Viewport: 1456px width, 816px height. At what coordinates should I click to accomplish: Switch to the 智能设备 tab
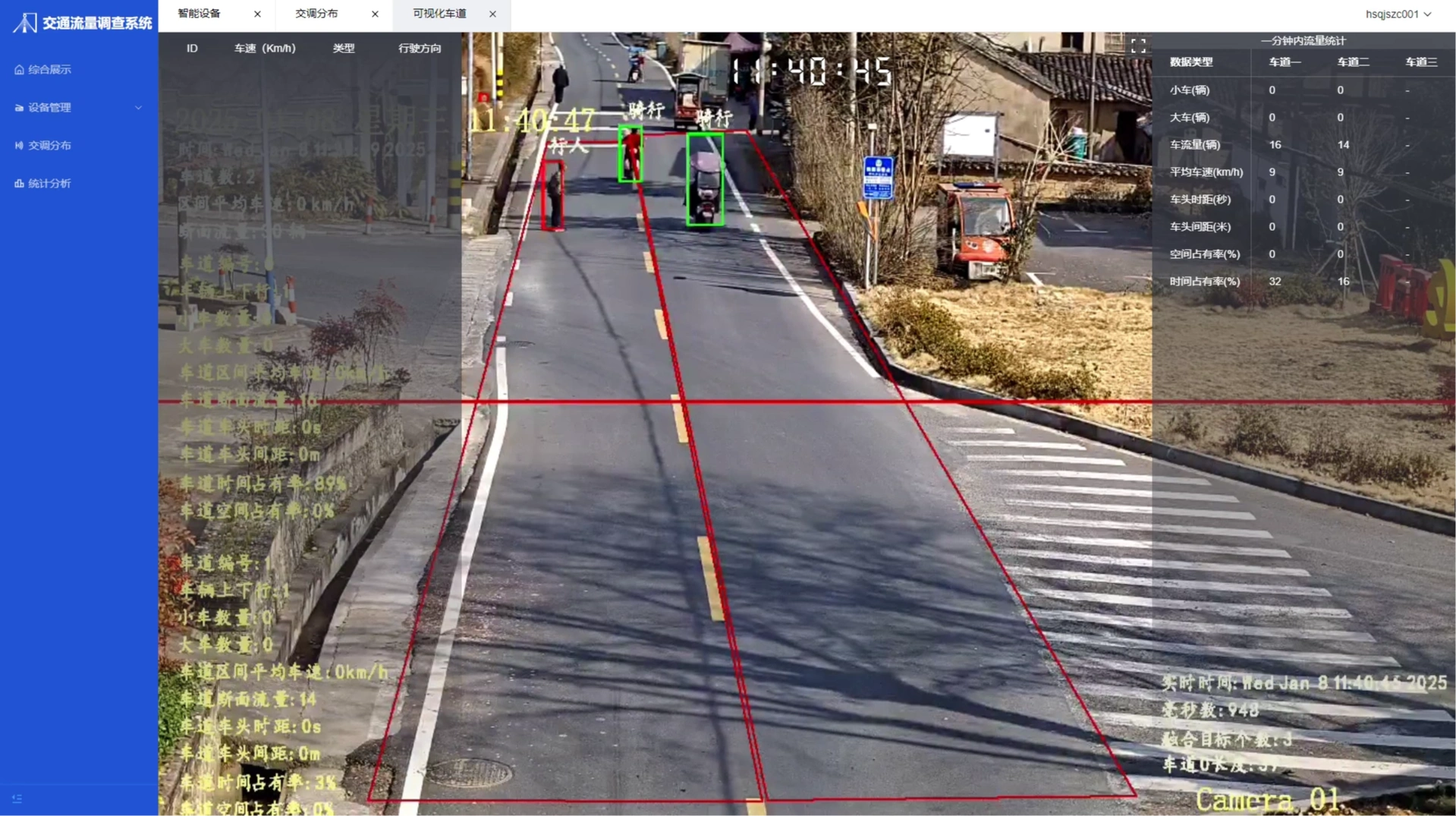click(200, 14)
